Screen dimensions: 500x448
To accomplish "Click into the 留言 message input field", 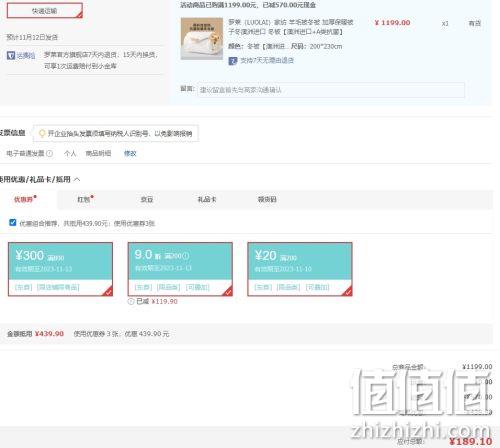I will click(x=331, y=90).
